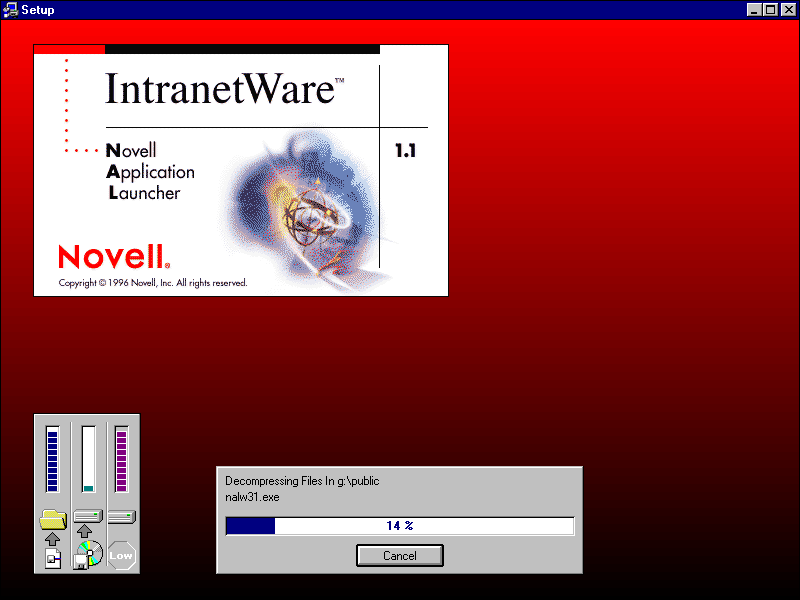Click the yellow folder icon
The image size is (800, 600).
point(53,519)
